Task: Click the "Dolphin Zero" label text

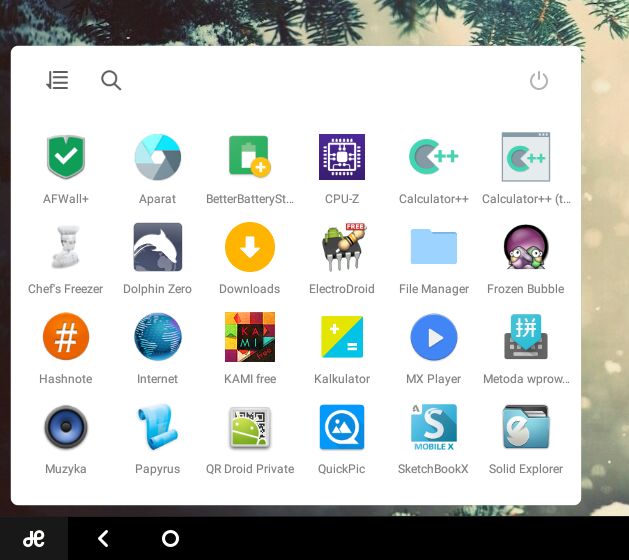Action: [157, 289]
